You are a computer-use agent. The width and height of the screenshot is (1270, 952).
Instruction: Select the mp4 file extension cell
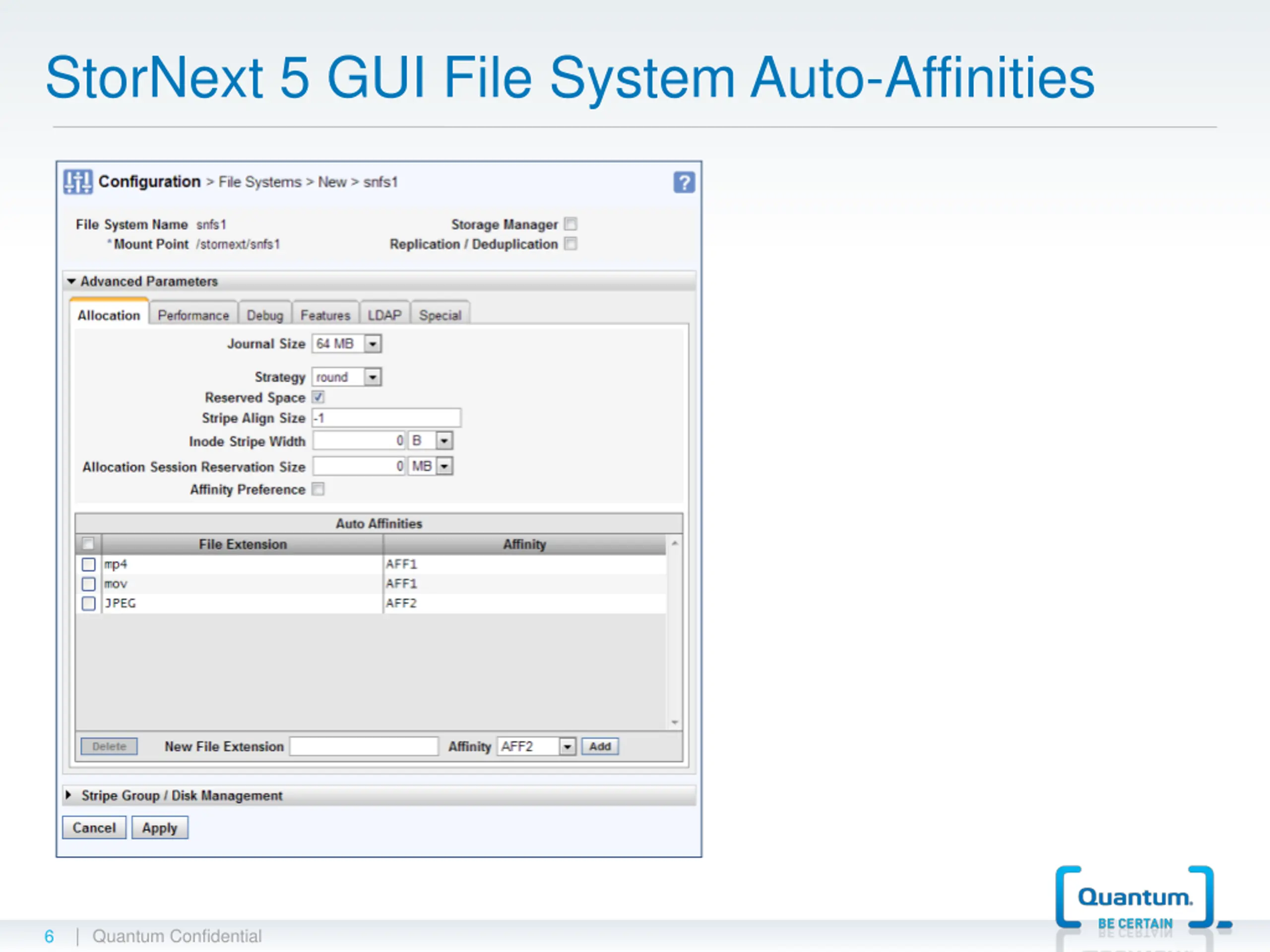[x=242, y=564]
